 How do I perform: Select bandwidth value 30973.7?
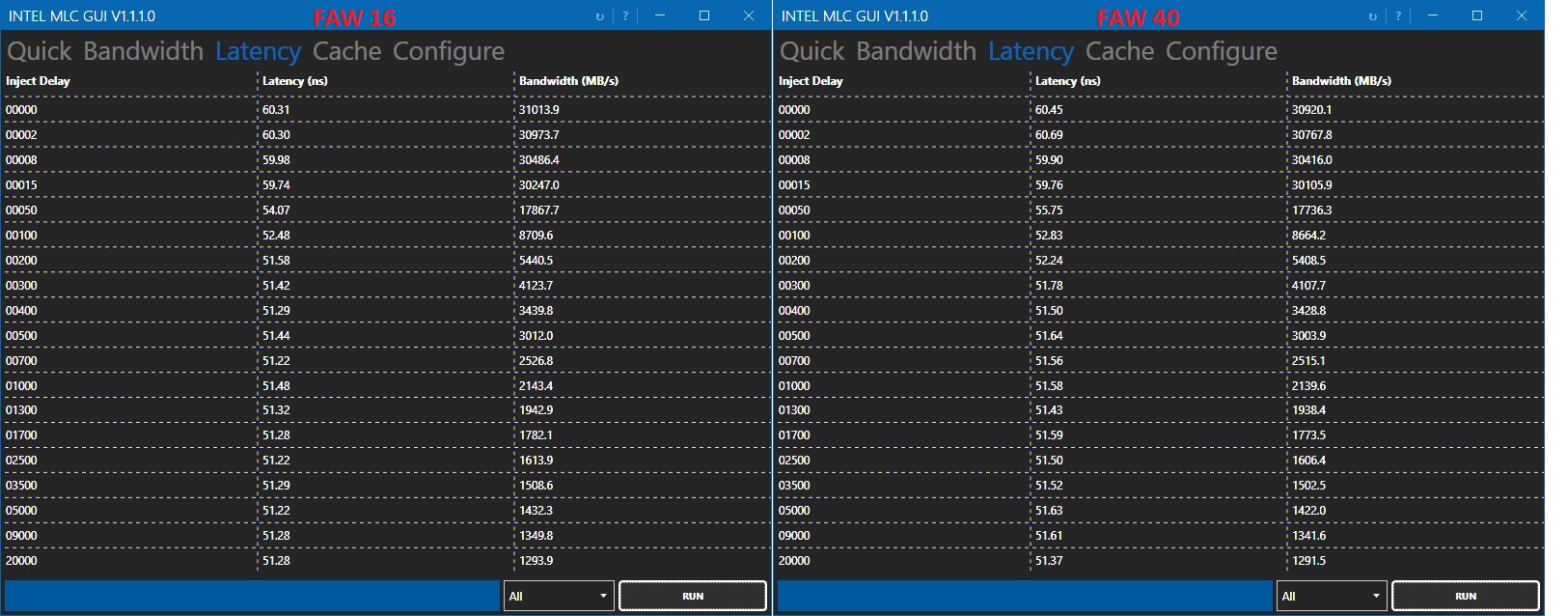point(539,135)
